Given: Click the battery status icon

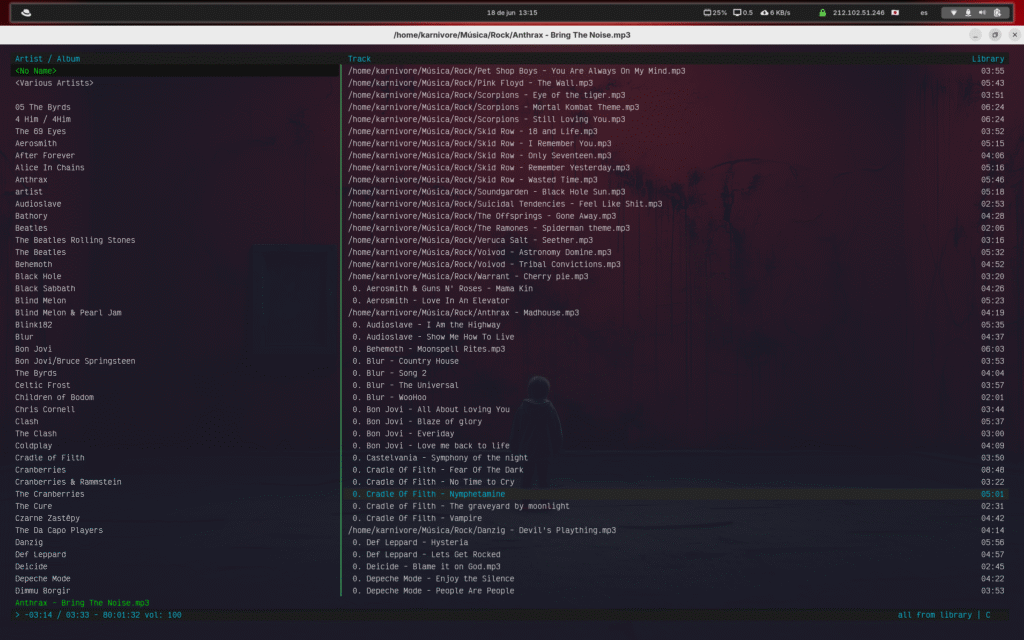Looking at the screenshot, I should (997, 12).
